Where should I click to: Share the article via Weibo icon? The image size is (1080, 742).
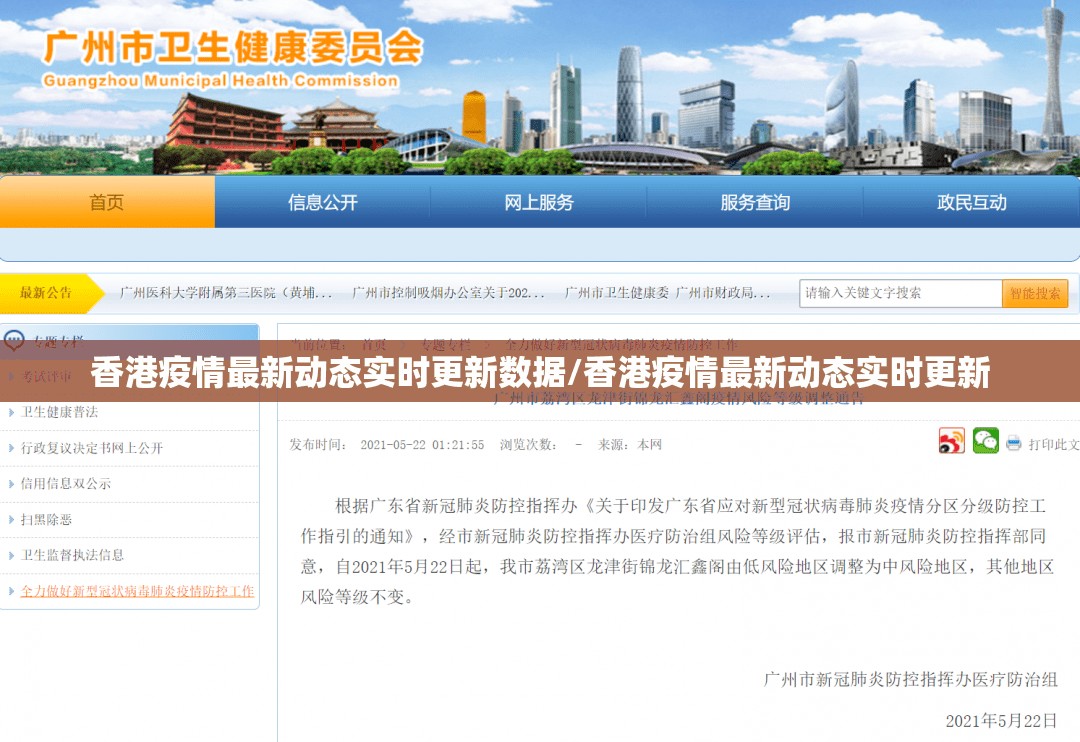pos(951,441)
